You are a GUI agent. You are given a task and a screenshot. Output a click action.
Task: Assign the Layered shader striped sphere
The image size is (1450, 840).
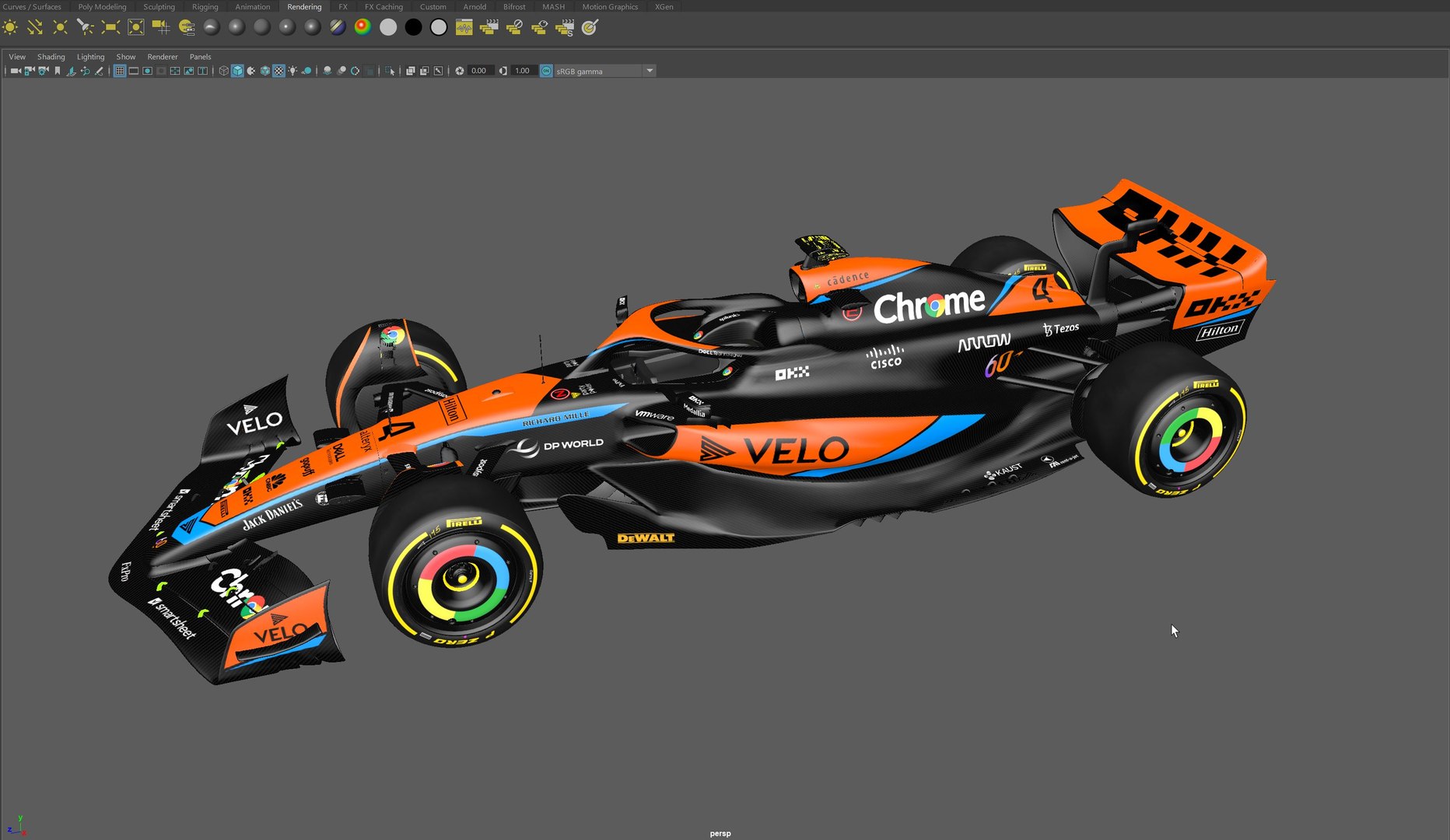click(338, 27)
